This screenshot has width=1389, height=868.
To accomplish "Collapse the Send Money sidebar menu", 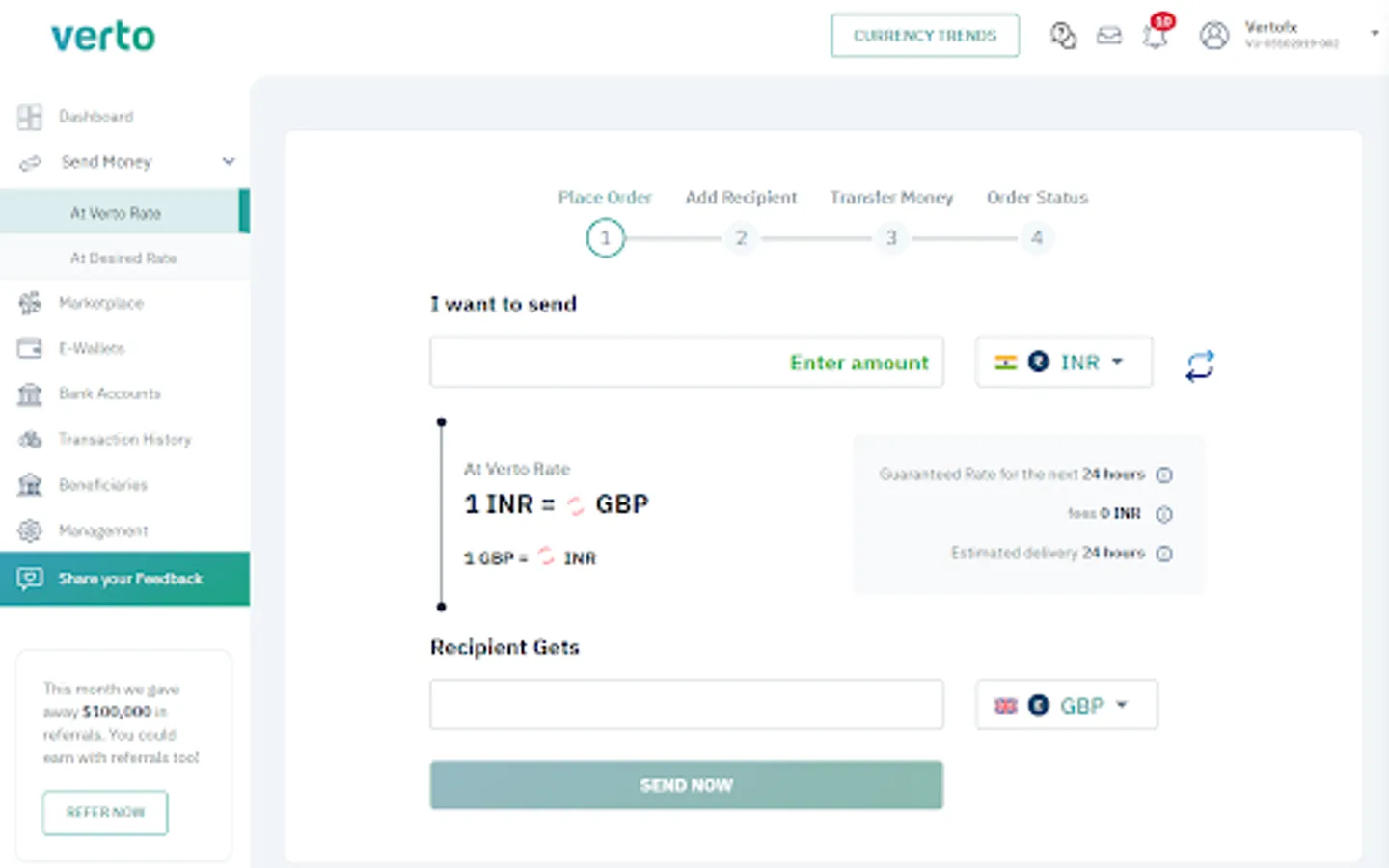I will pyautogui.click(x=229, y=161).
